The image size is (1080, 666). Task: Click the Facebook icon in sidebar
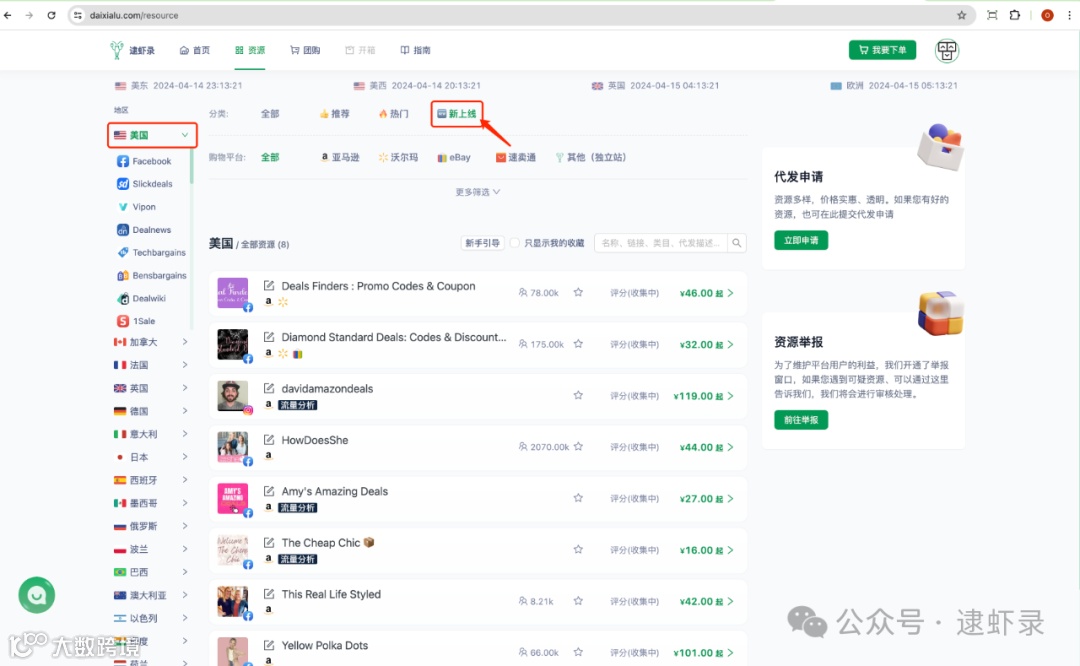123,161
